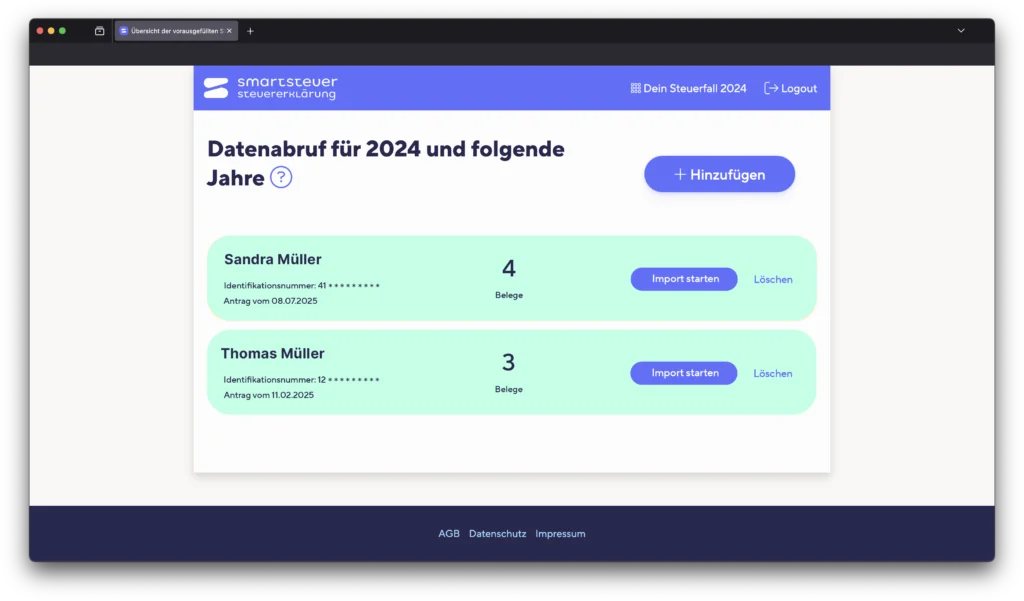This screenshot has height=601, width=1024.
Task: Open Dein Steuerfall 2024 in header
Action: pyautogui.click(x=688, y=88)
